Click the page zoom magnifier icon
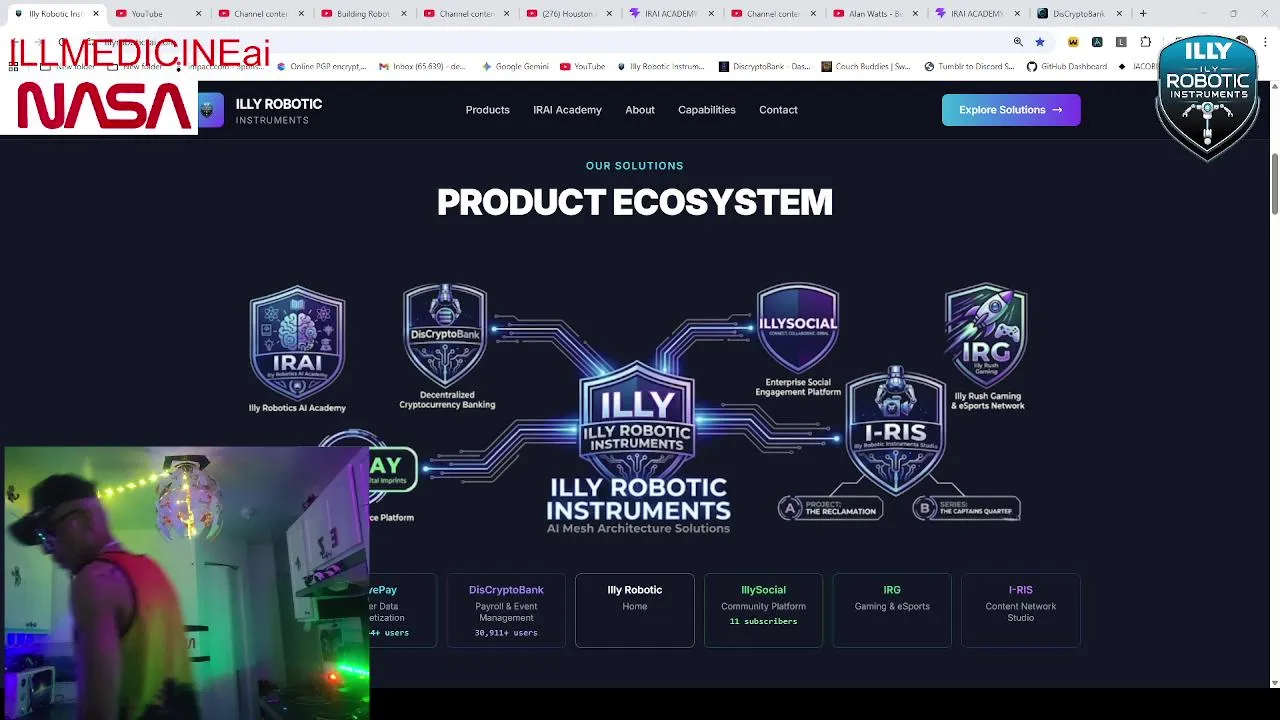Viewport: 1280px width, 720px height. [x=1018, y=42]
